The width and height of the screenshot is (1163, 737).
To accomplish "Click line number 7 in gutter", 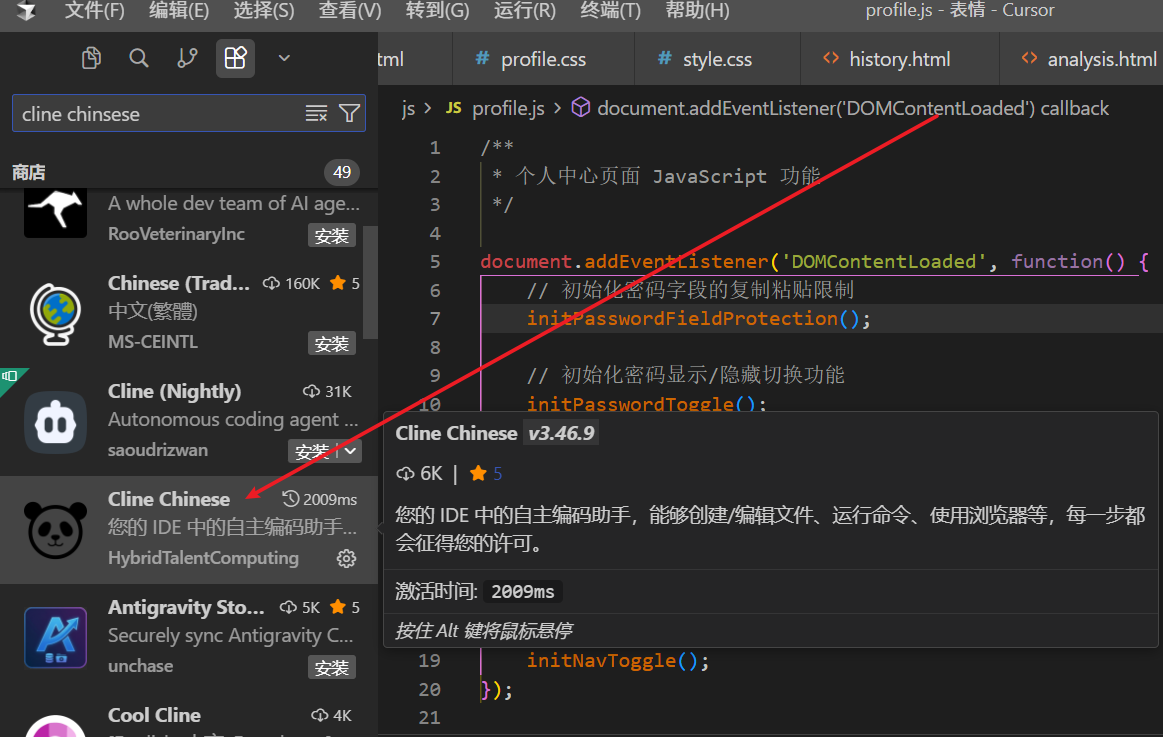I will 435,319.
